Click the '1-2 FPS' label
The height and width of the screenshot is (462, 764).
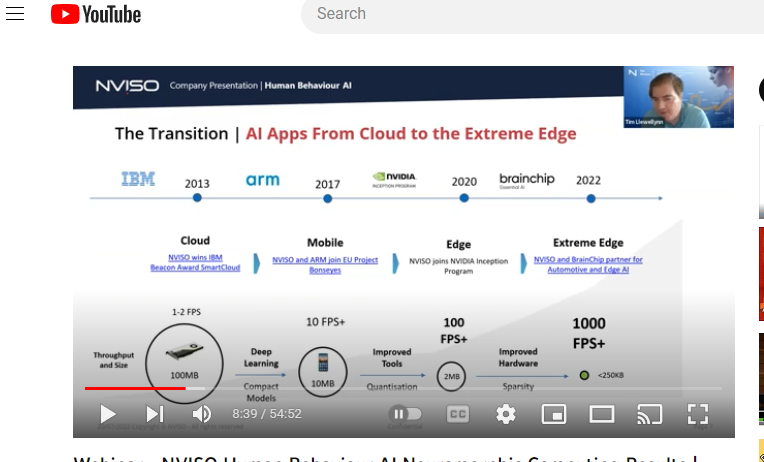[186, 312]
